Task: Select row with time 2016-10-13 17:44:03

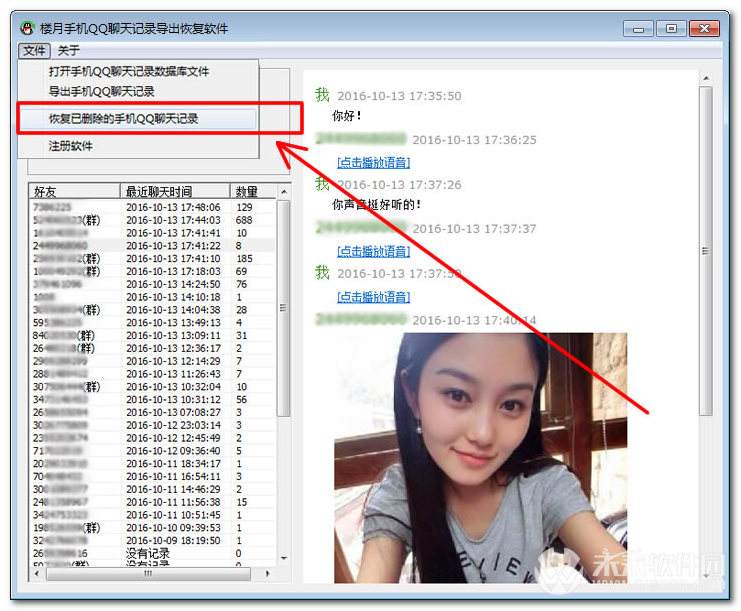Action: pyautogui.click(x=152, y=220)
